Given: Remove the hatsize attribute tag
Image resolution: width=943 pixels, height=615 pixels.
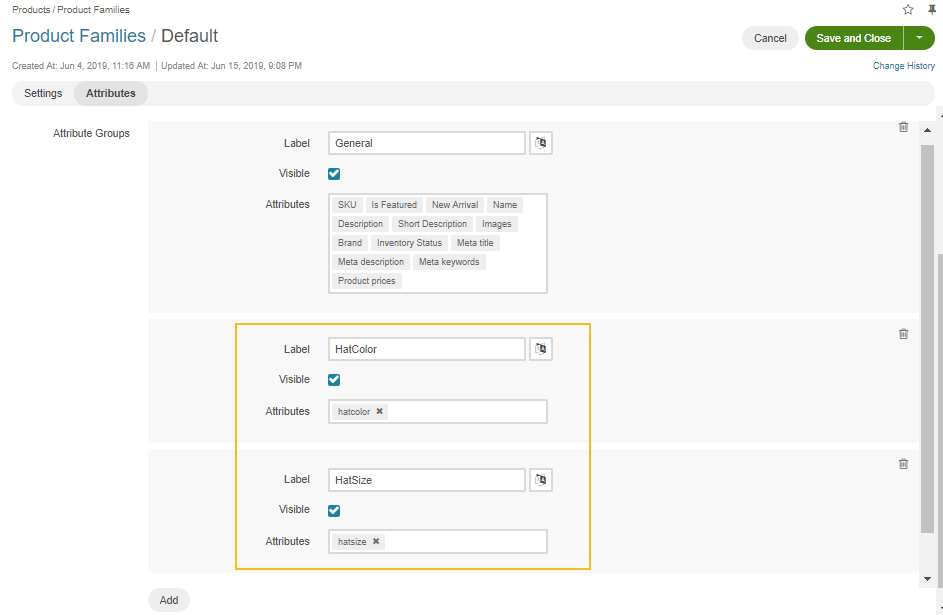Looking at the screenshot, I should click(376, 541).
